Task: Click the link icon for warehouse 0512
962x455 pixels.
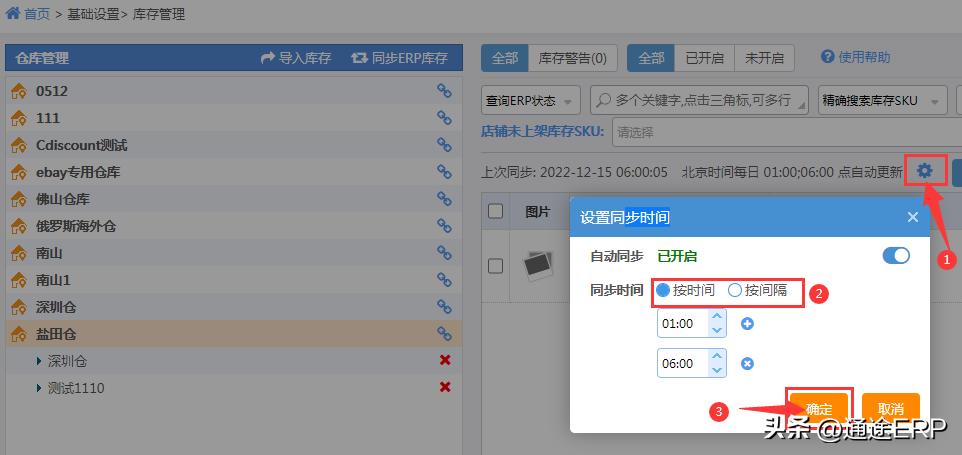Action: 444,91
